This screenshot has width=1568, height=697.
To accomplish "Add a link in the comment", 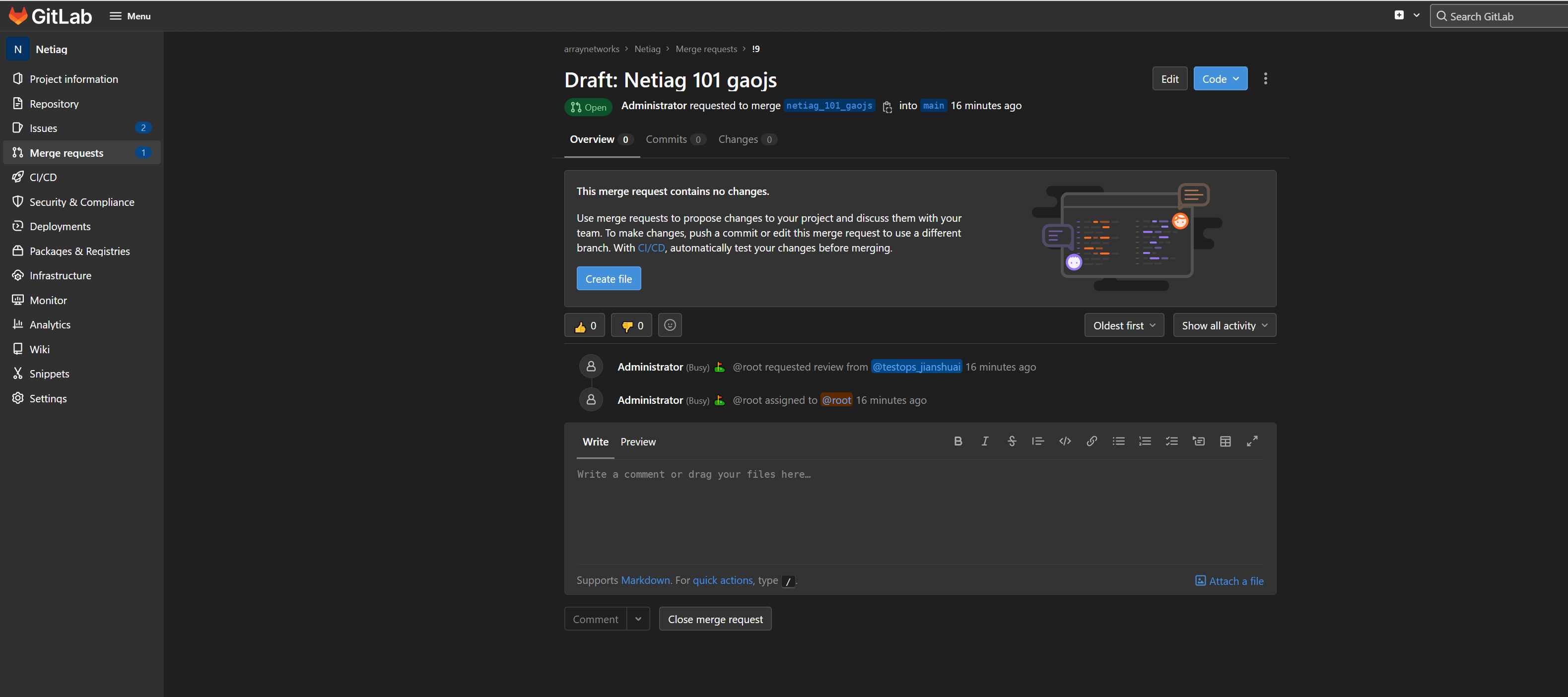I will tap(1091, 441).
